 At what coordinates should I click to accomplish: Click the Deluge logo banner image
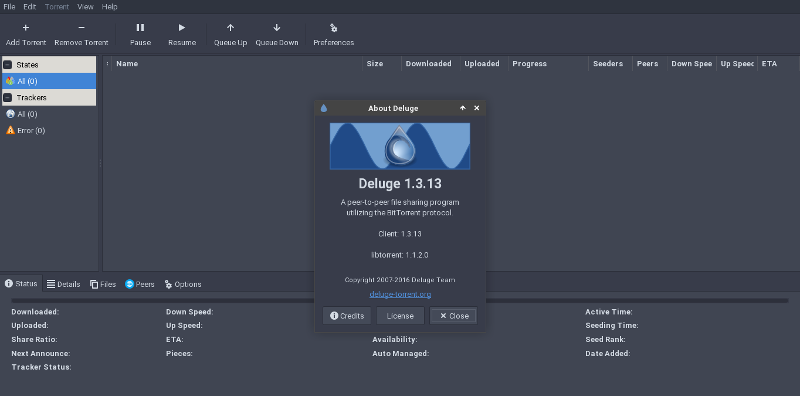tap(400, 146)
